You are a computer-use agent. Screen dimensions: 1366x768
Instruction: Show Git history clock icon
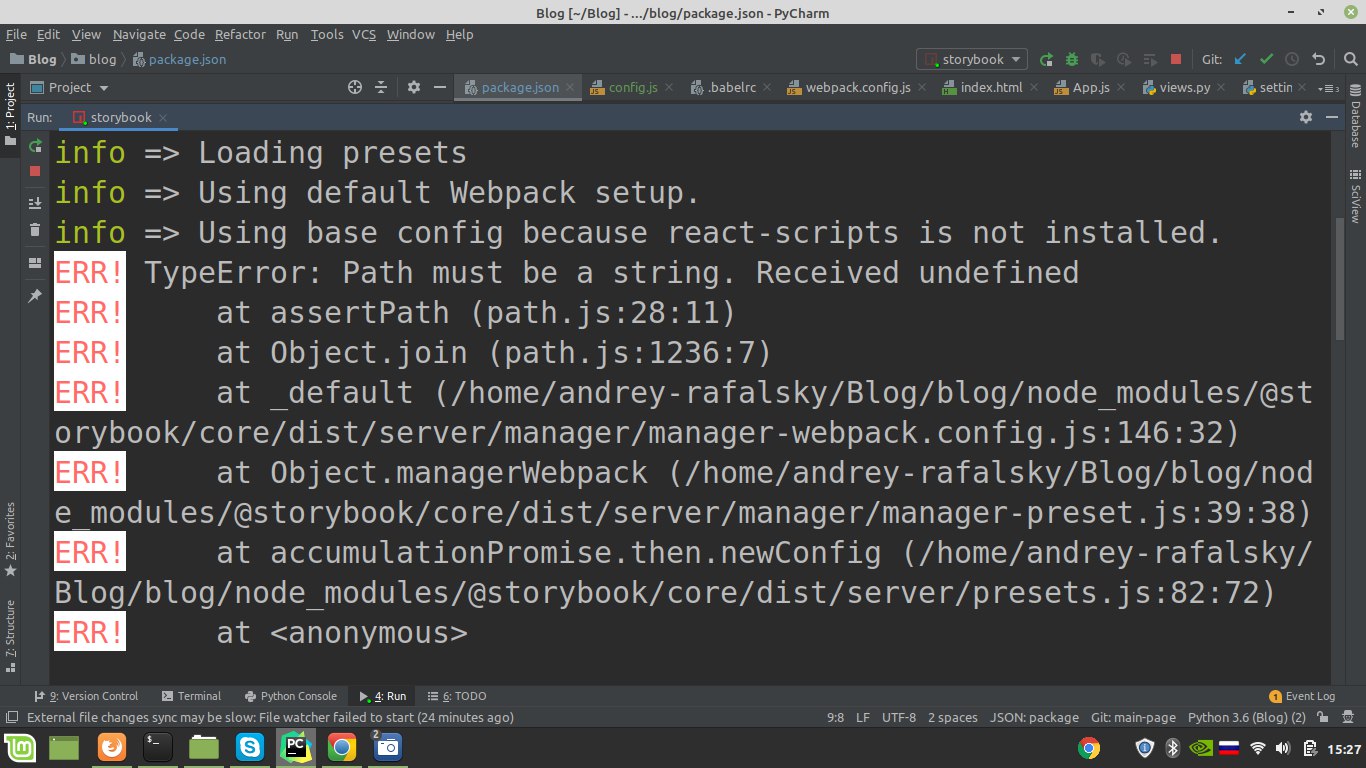click(x=1292, y=59)
